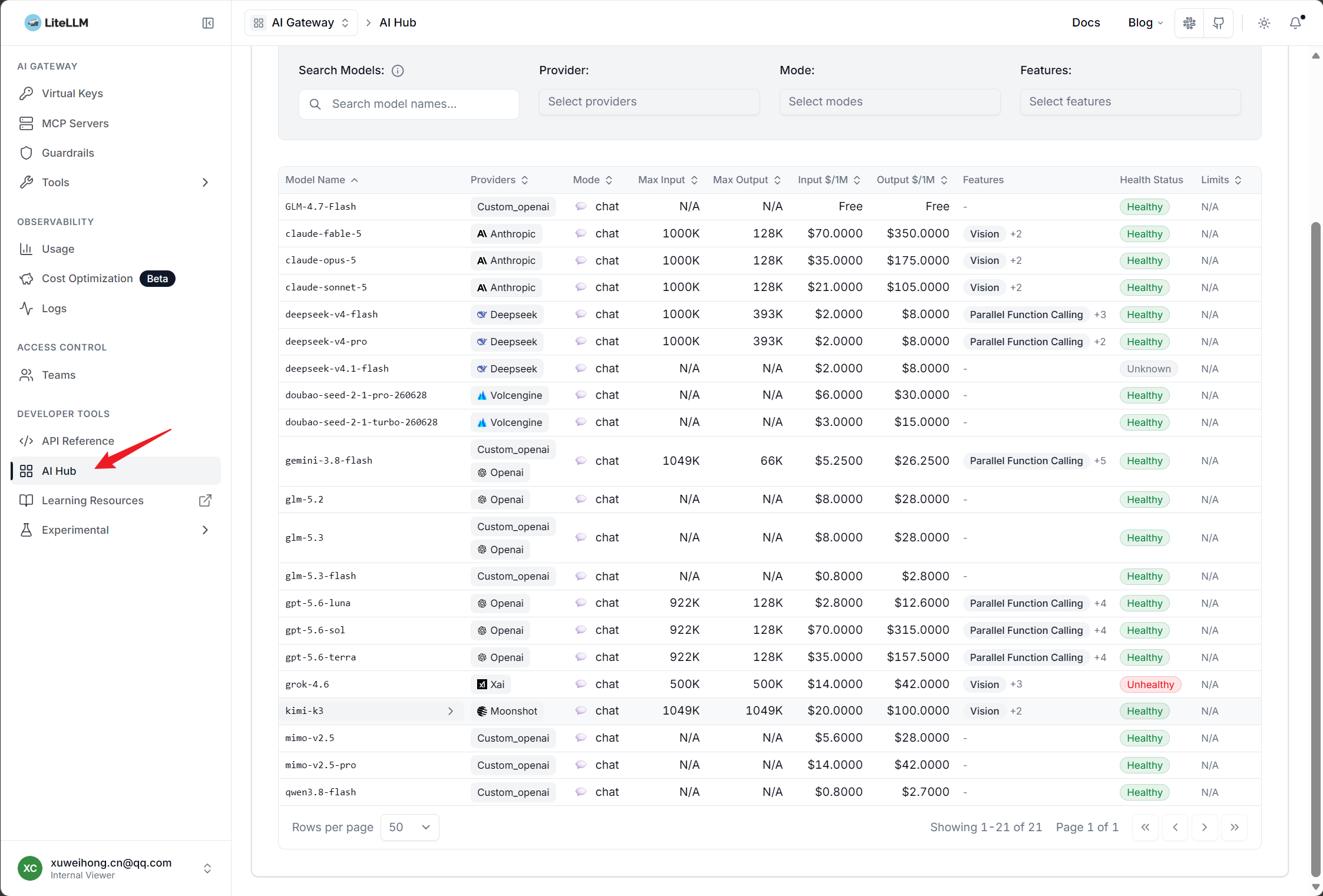The width and height of the screenshot is (1323, 896).
Task: Collapse the sidebar panel icon
Action: [x=208, y=23]
